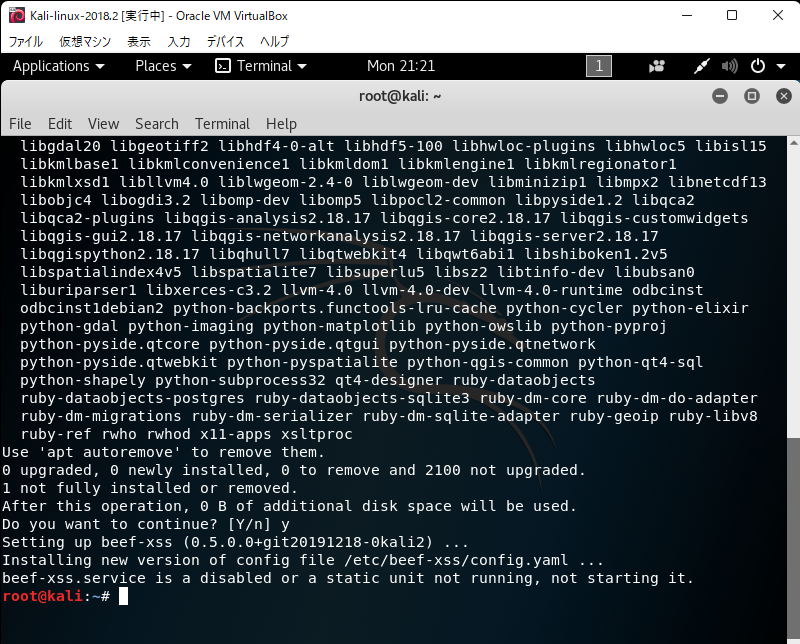Click the 'apt autoremove' text in the output

click(x=110, y=452)
